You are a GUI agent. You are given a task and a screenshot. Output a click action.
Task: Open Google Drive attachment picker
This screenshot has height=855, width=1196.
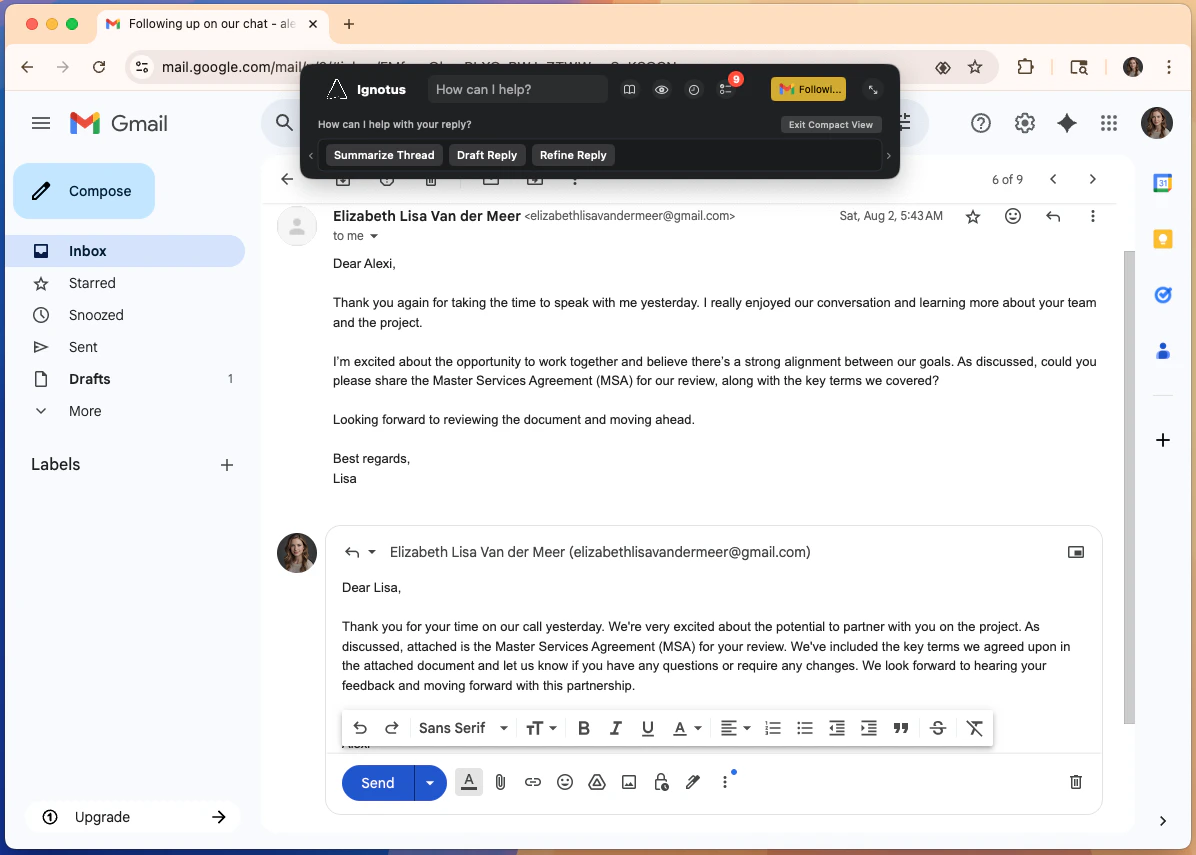coord(597,782)
